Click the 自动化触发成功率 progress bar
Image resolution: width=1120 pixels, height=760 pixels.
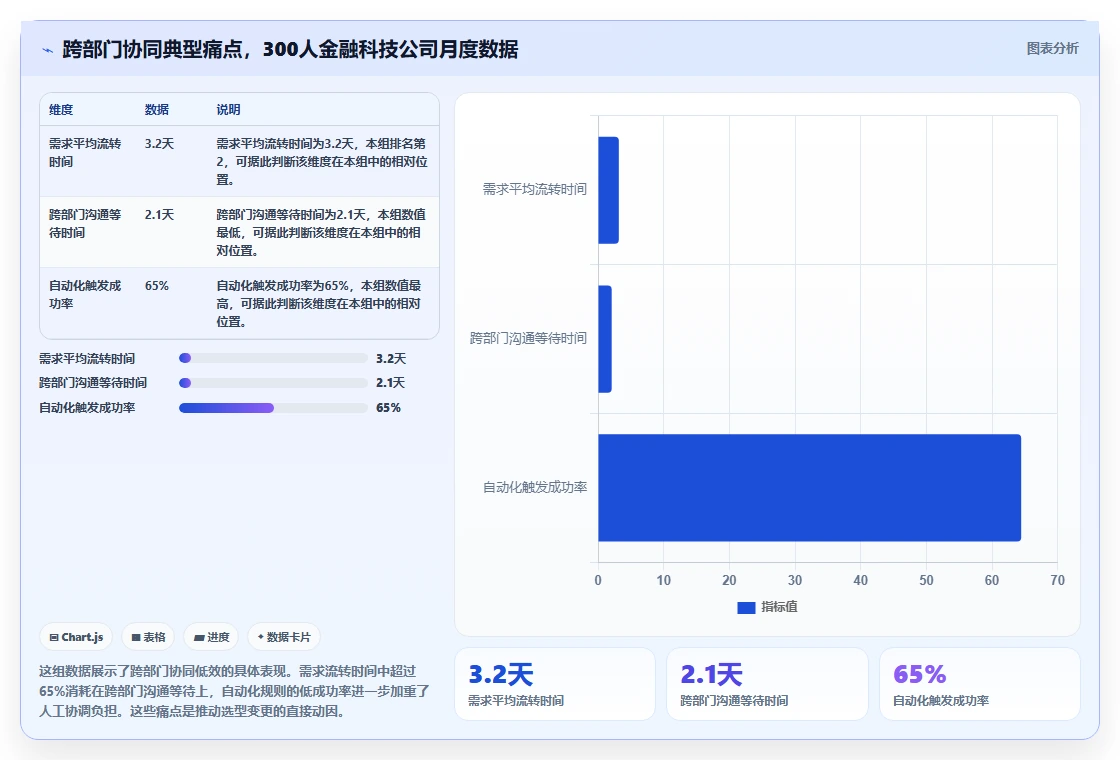pos(273,408)
